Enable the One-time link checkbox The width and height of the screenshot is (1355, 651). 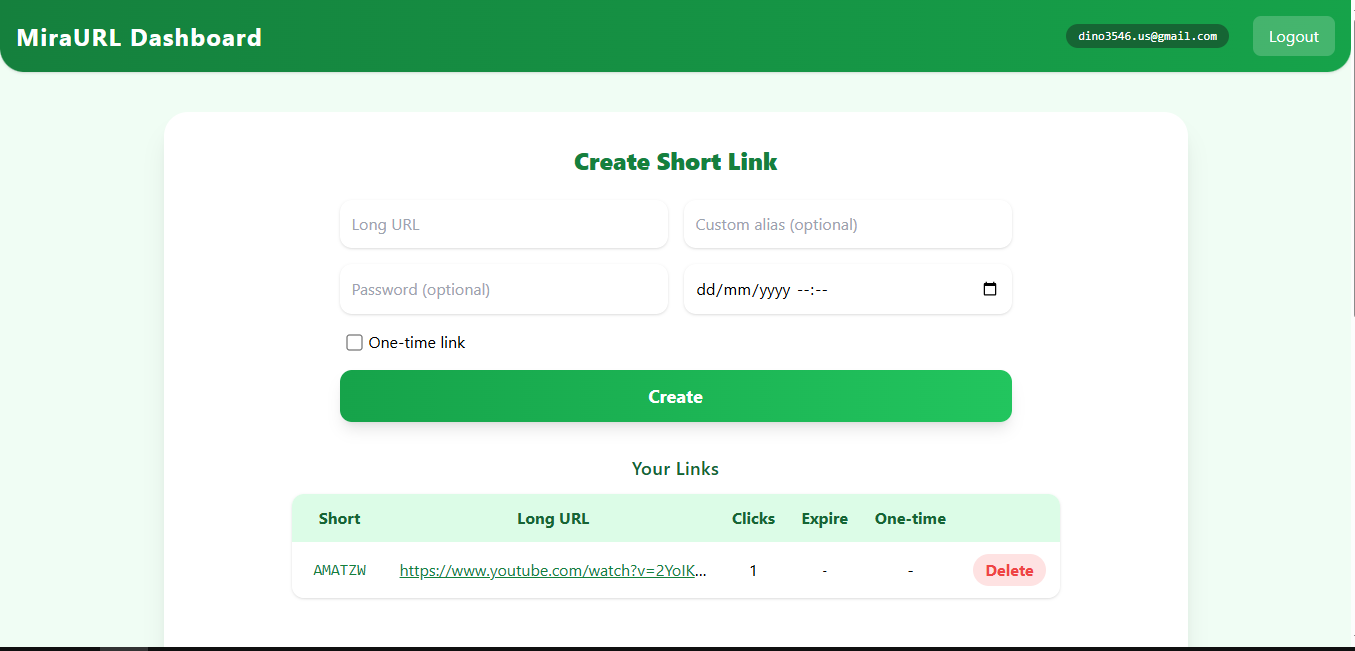point(354,343)
